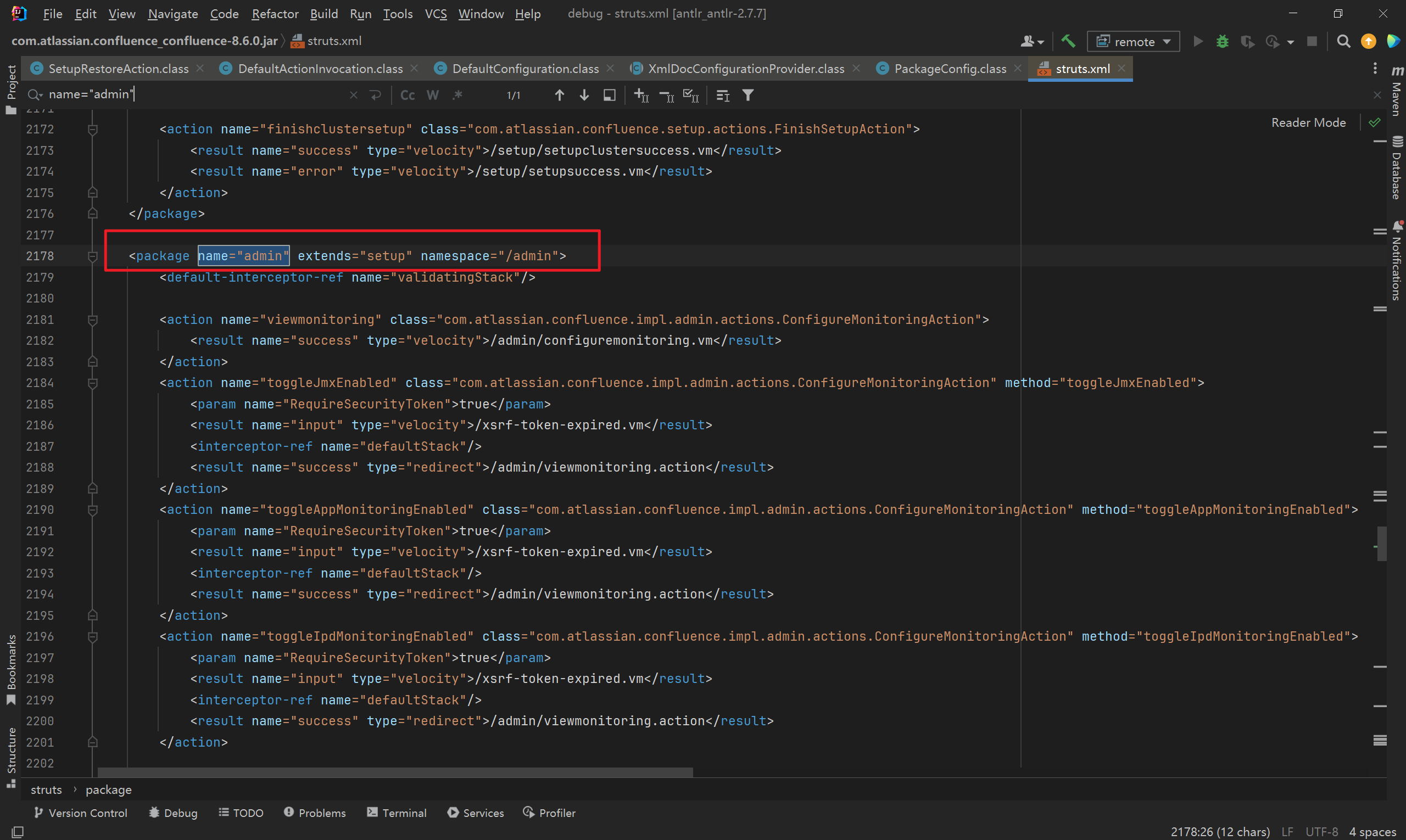Click the orange IDE update icon
Viewport: 1406px width, 840px height.
pos(1368,41)
